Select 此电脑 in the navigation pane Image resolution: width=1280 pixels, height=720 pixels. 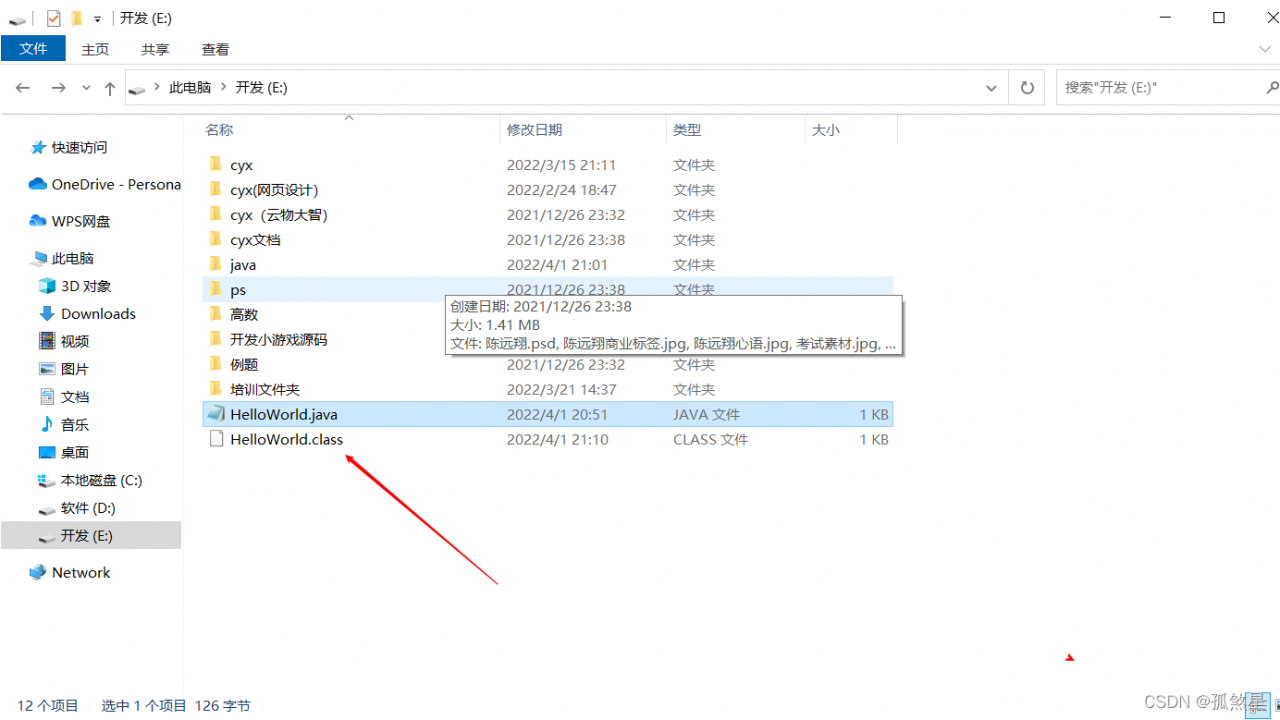73,258
